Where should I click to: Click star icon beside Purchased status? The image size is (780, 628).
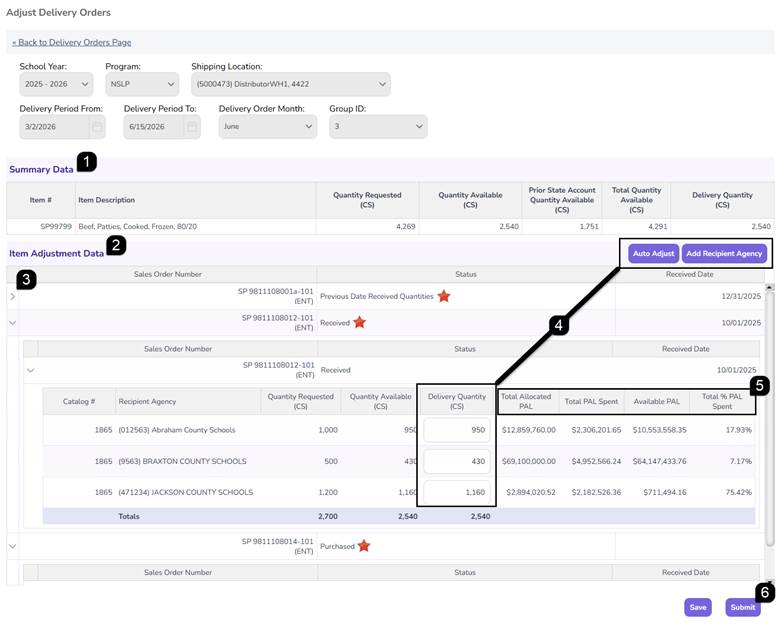364,546
